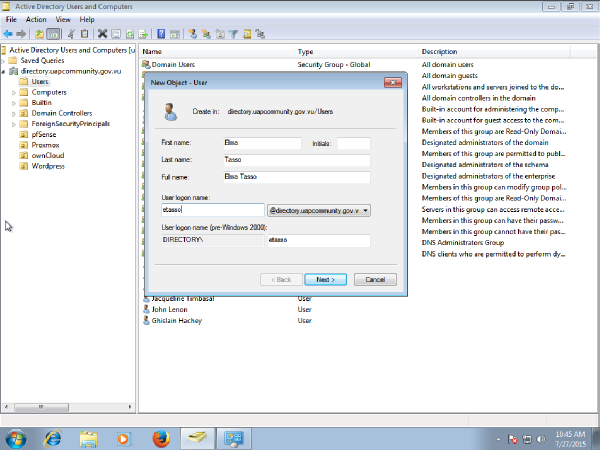Click the User logon name field

point(213,210)
